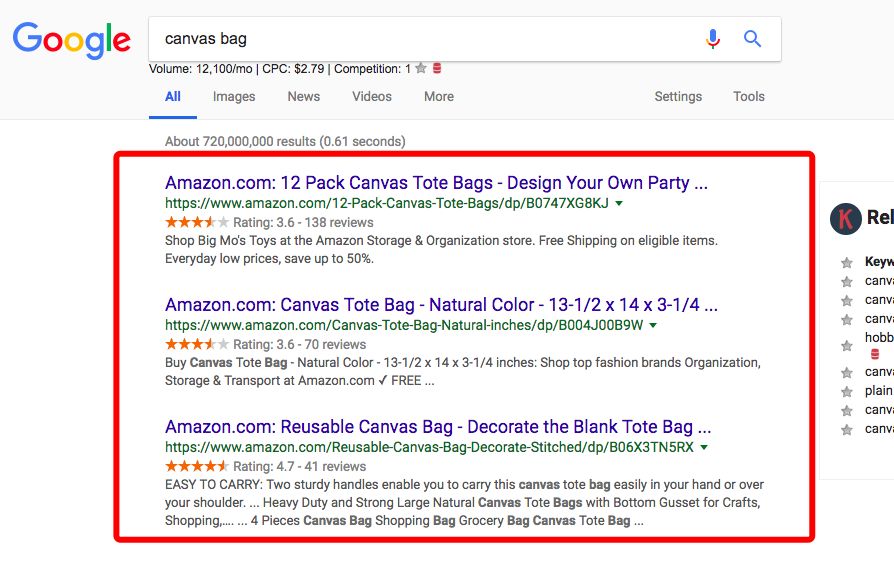Toggle the star beside Keyword column header
Viewport: 894px width, 567px height.
click(847, 262)
